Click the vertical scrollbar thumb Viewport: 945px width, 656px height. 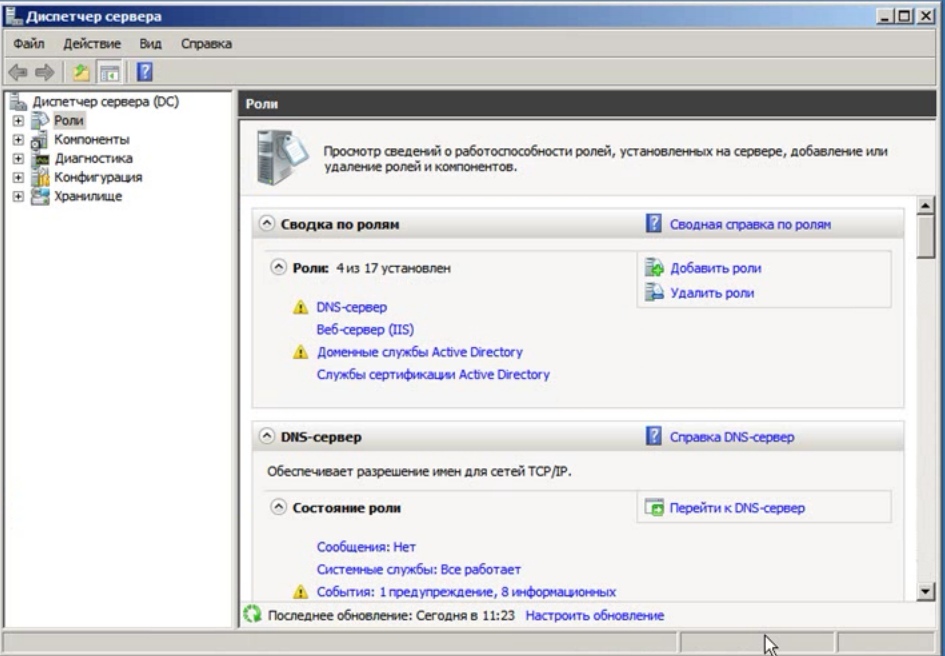coord(925,237)
